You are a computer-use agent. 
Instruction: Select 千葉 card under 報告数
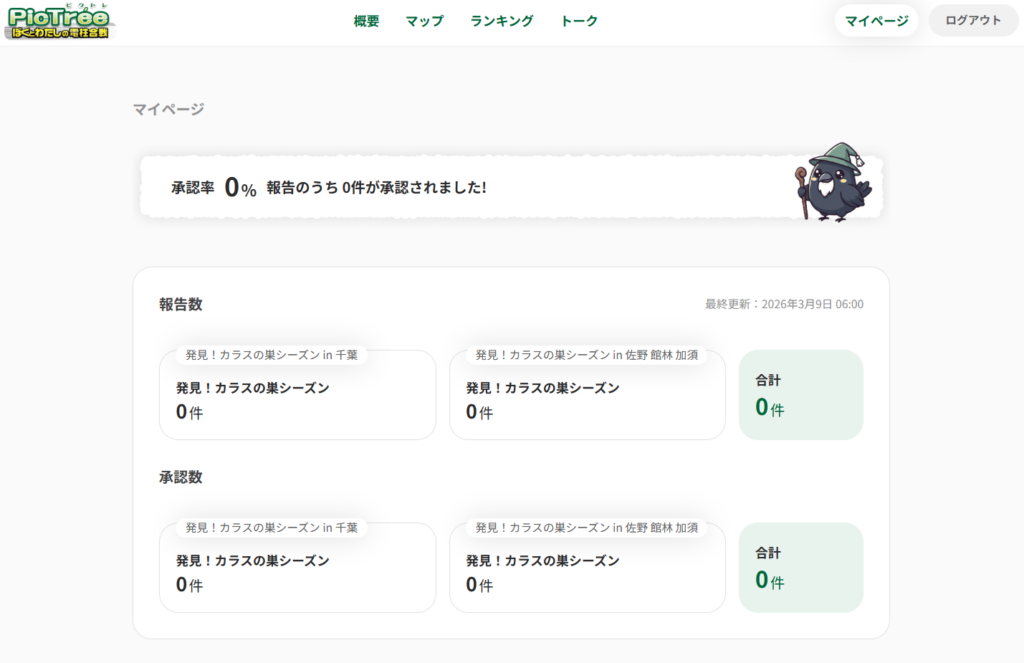click(297, 395)
